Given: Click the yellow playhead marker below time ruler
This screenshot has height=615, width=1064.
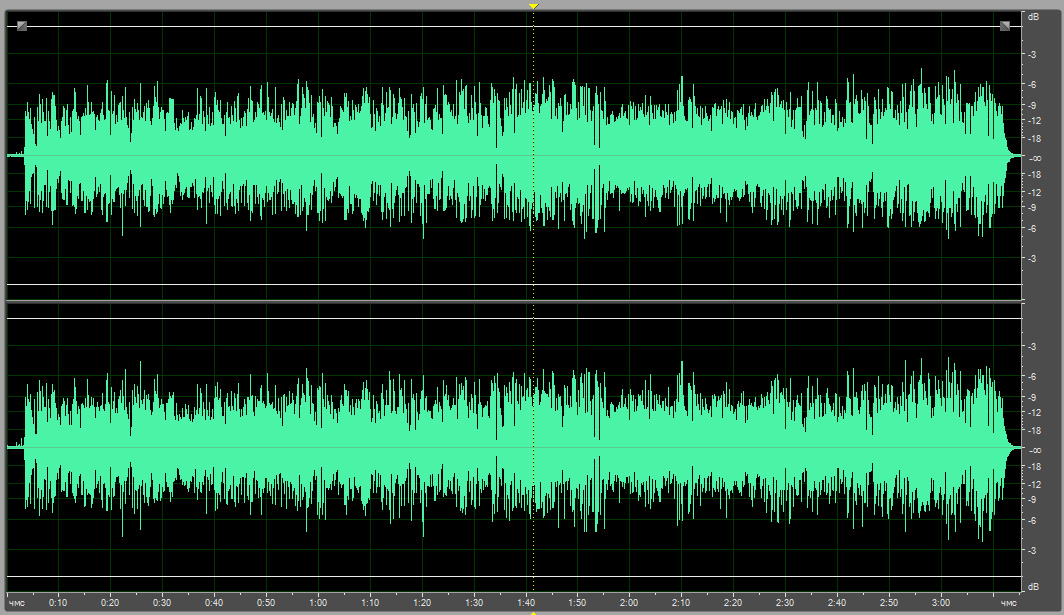Looking at the screenshot, I should 534,612.
